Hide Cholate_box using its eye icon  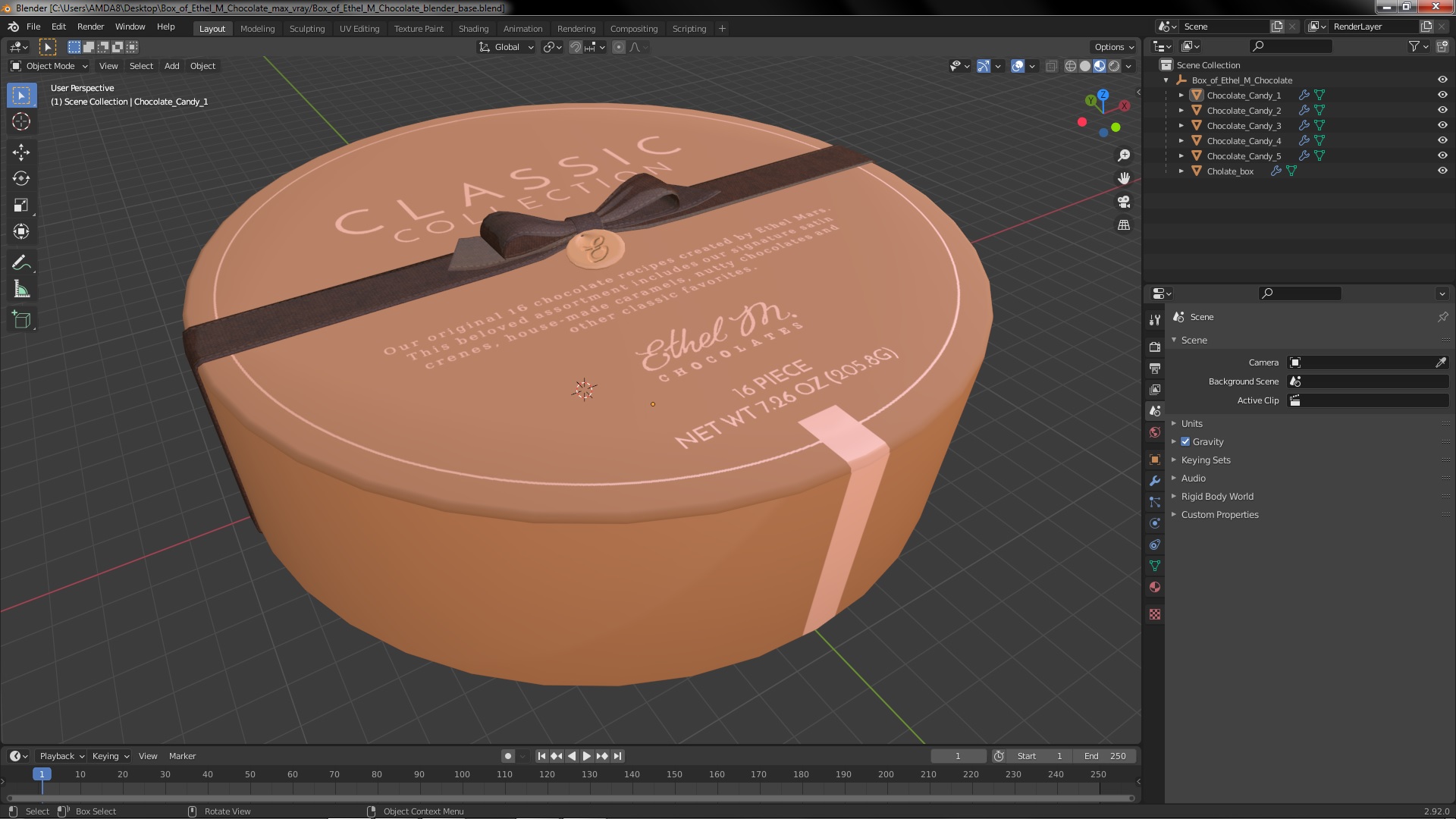point(1442,171)
